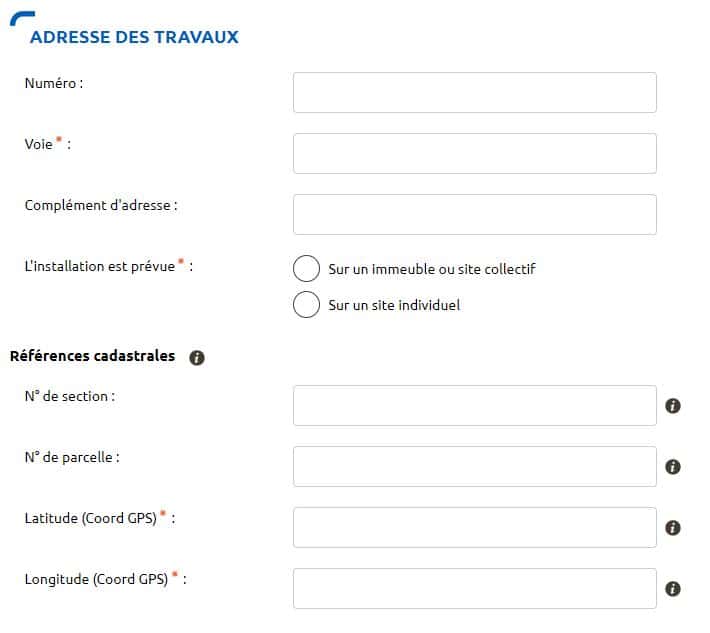The image size is (710, 633).
Task: Click into the Voie text box
Action: click(x=474, y=153)
